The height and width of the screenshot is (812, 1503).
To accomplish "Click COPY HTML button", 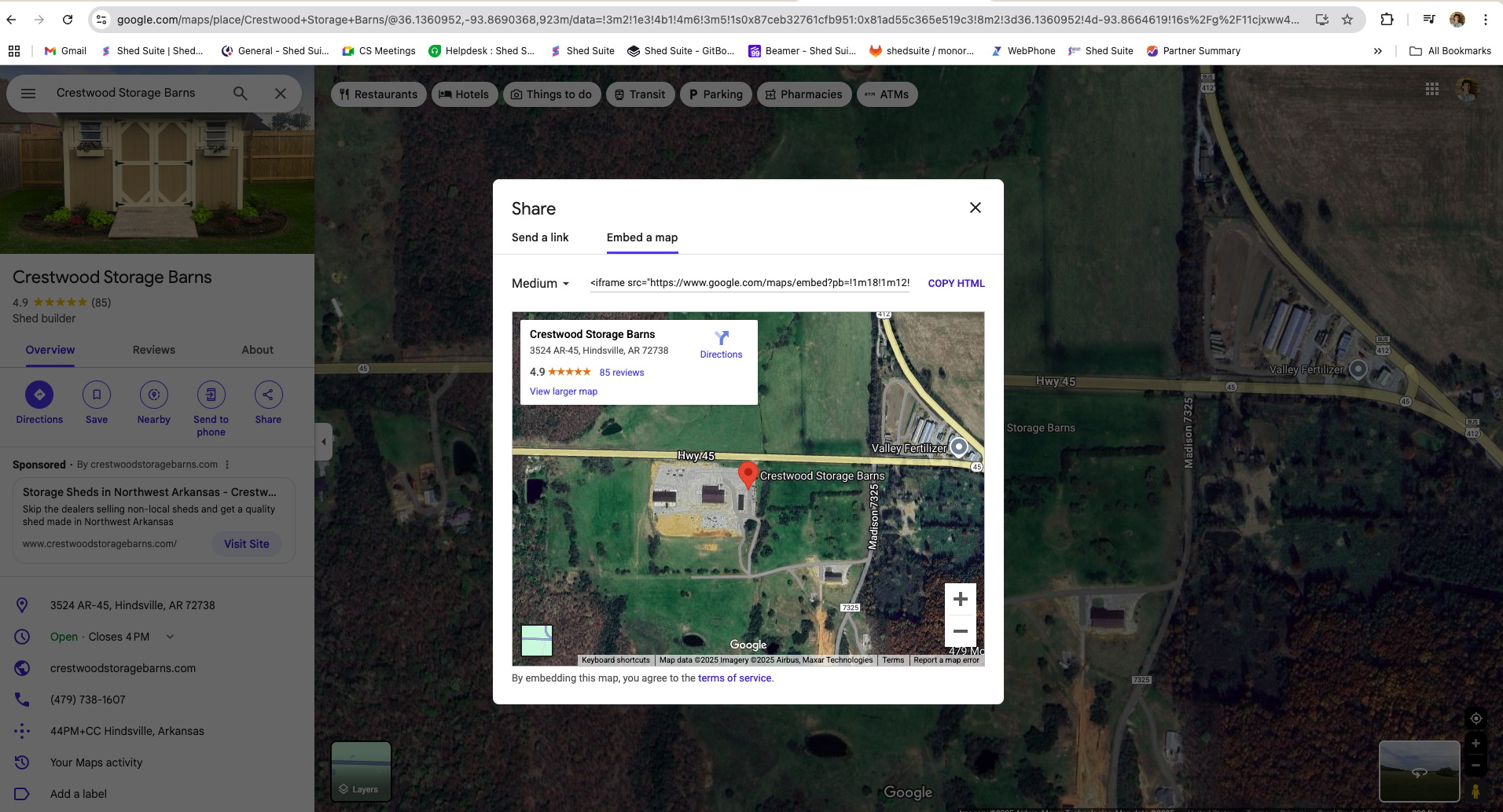I will tap(956, 283).
